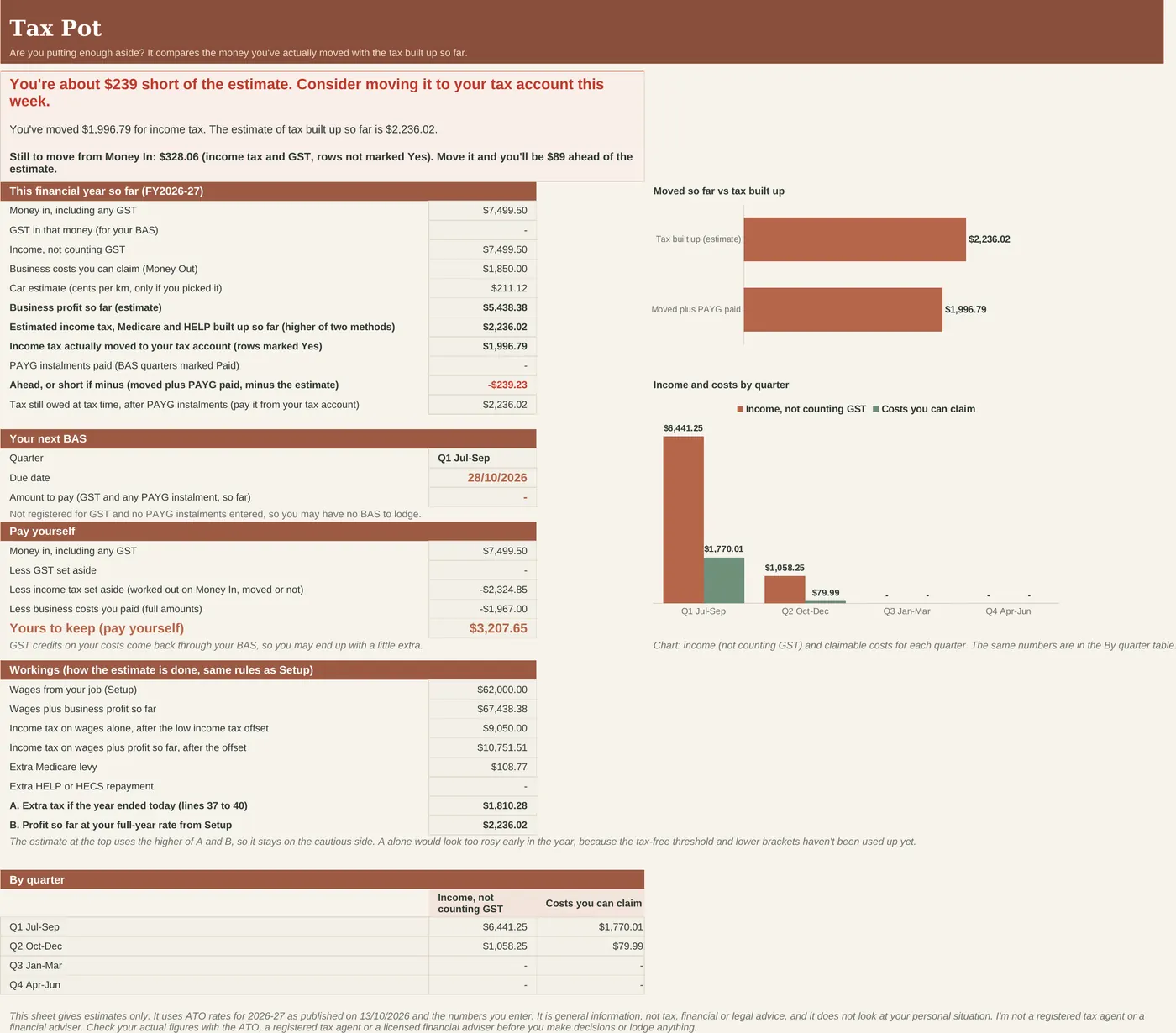The image size is (1176, 1033).
Task: Select the $1,996.79 income tax moved cell
Action: pos(482,346)
